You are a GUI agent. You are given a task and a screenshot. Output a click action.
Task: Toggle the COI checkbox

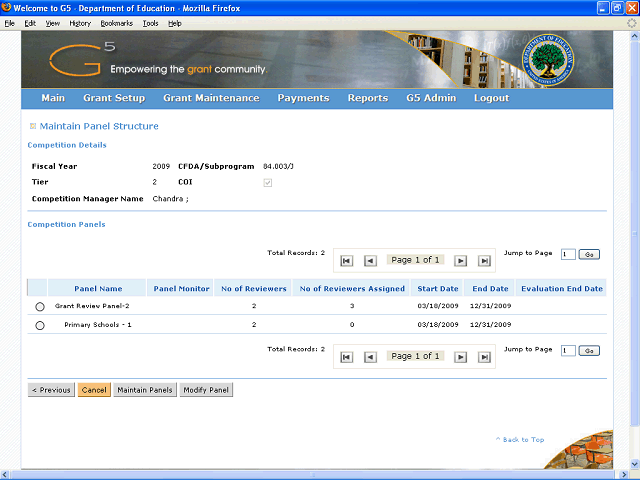[x=267, y=183]
